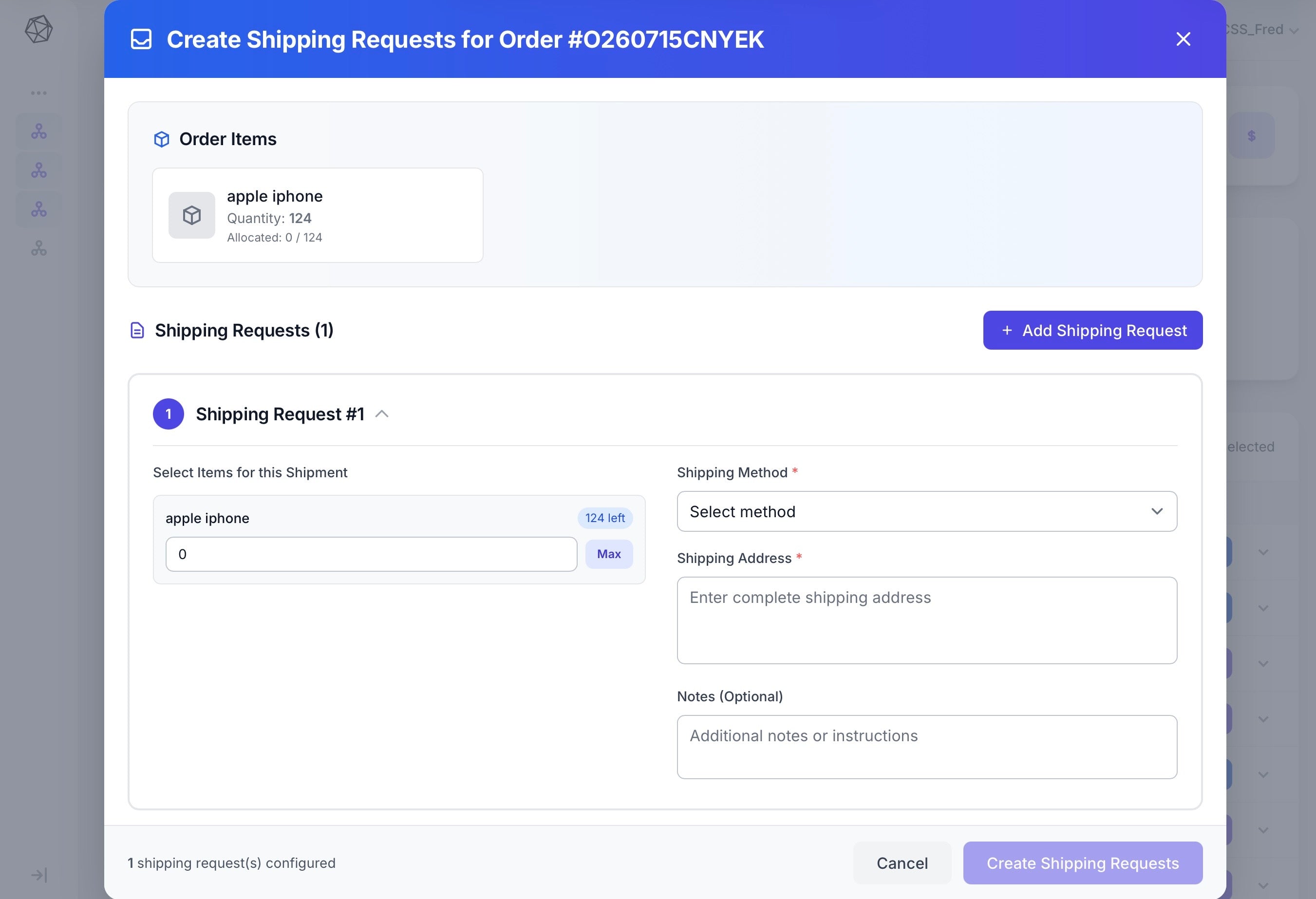
Task: Expand the sidebar with the arrow icon
Action: point(38,875)
